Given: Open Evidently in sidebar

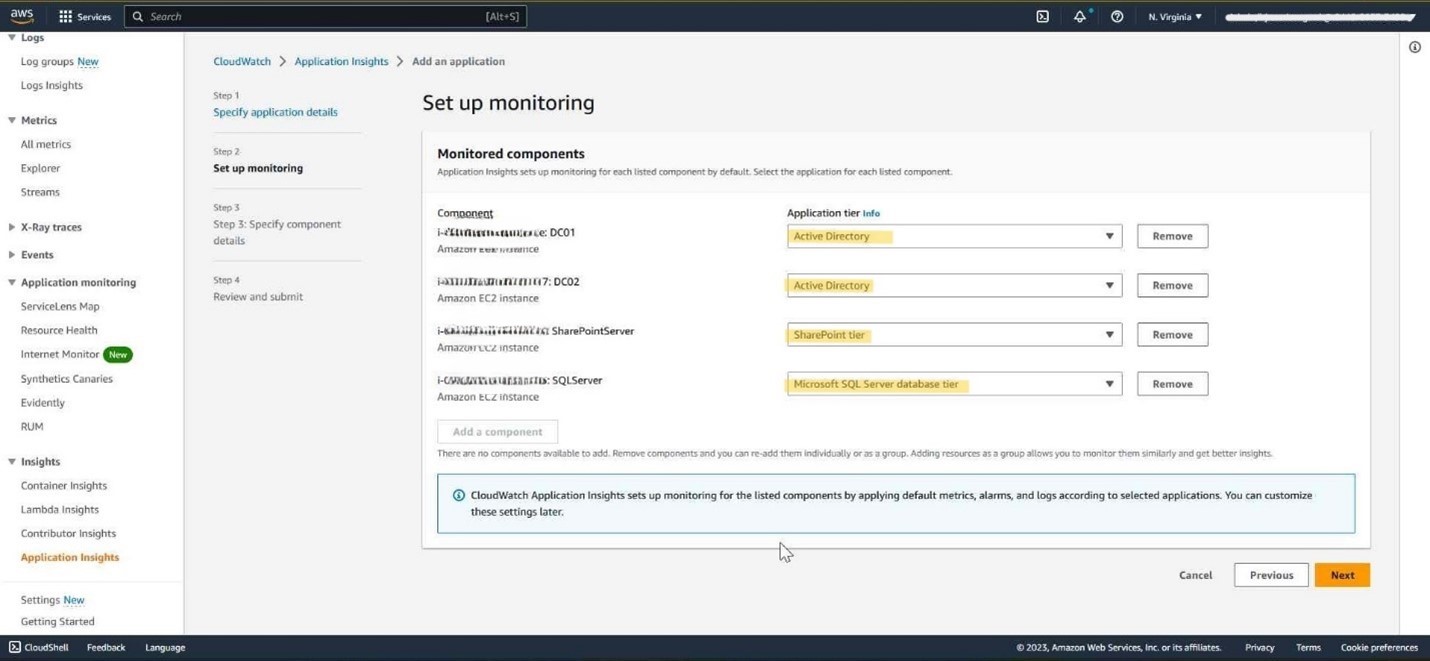Looking at the screenshot, I should (x=43, y=403).
